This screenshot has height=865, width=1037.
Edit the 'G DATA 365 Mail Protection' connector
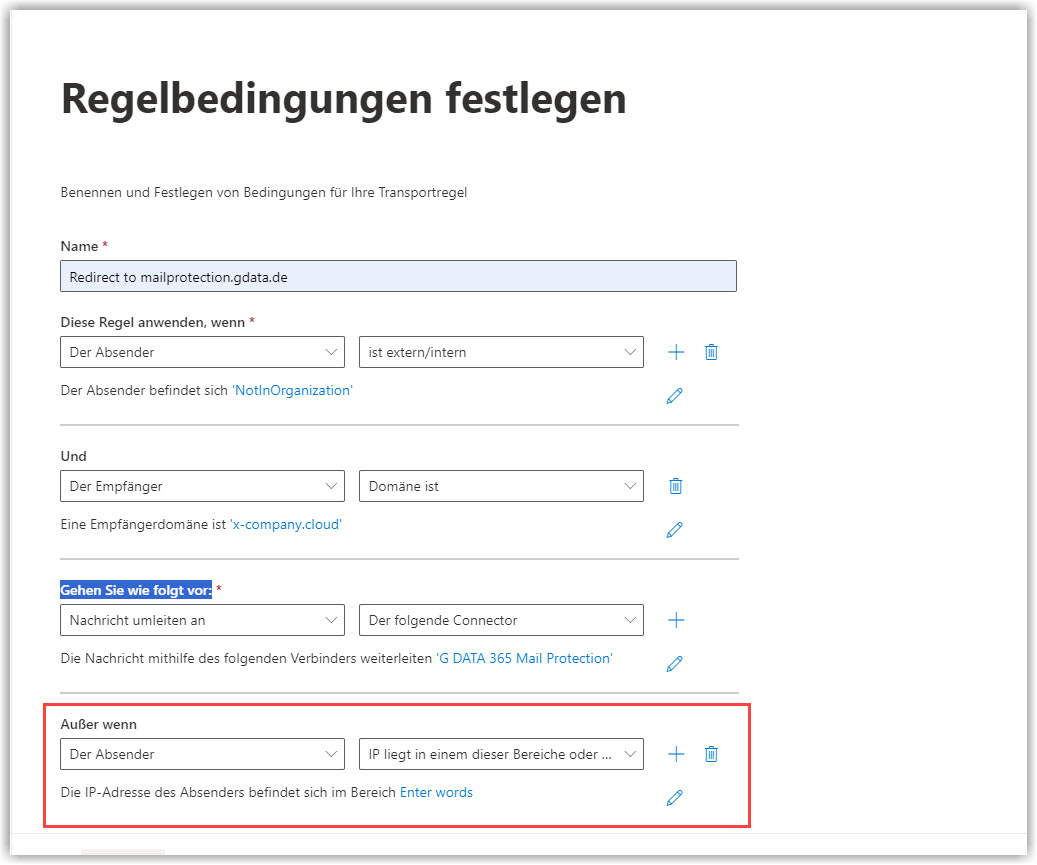click(675, 663)
